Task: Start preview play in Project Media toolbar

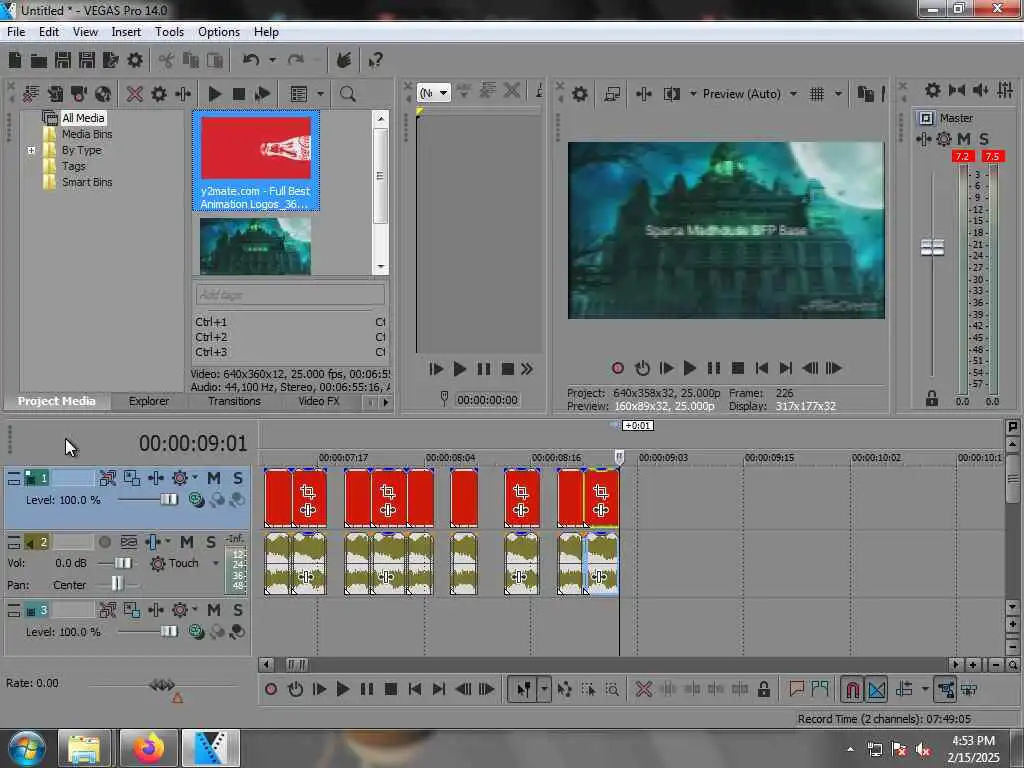Action: point(214,94)
